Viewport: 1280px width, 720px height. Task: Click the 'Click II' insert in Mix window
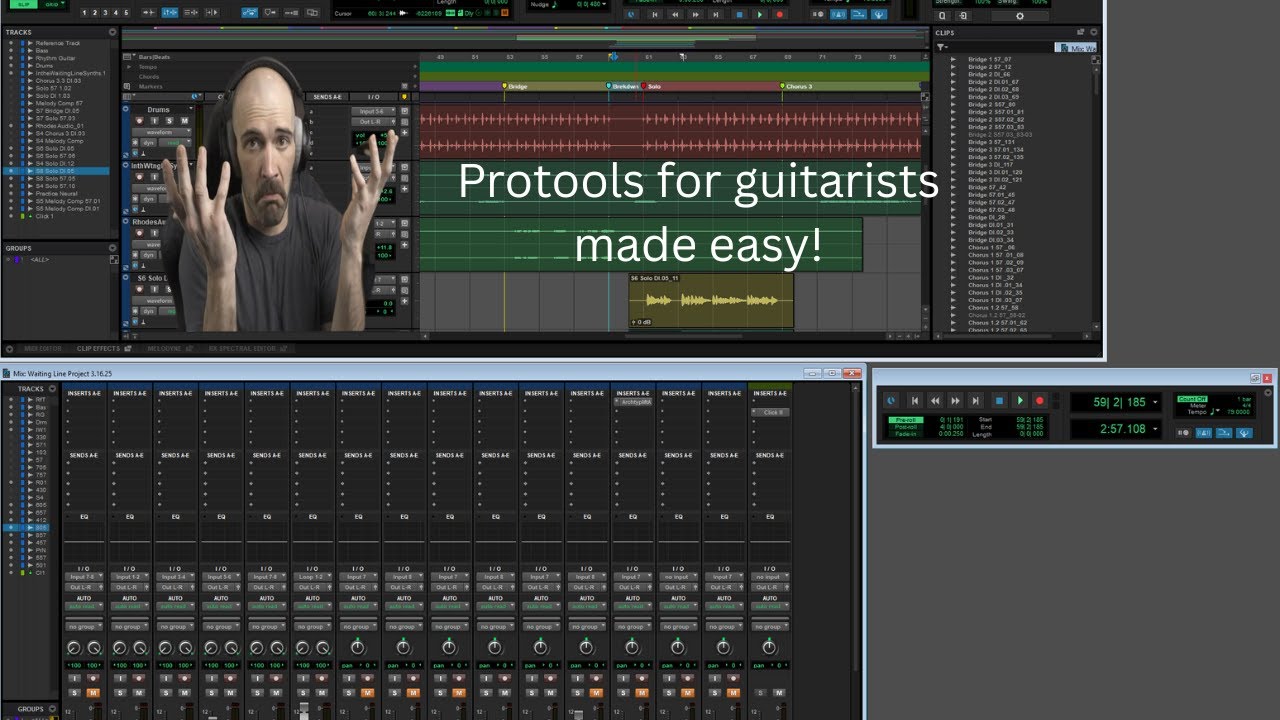(x=770, y=412)
